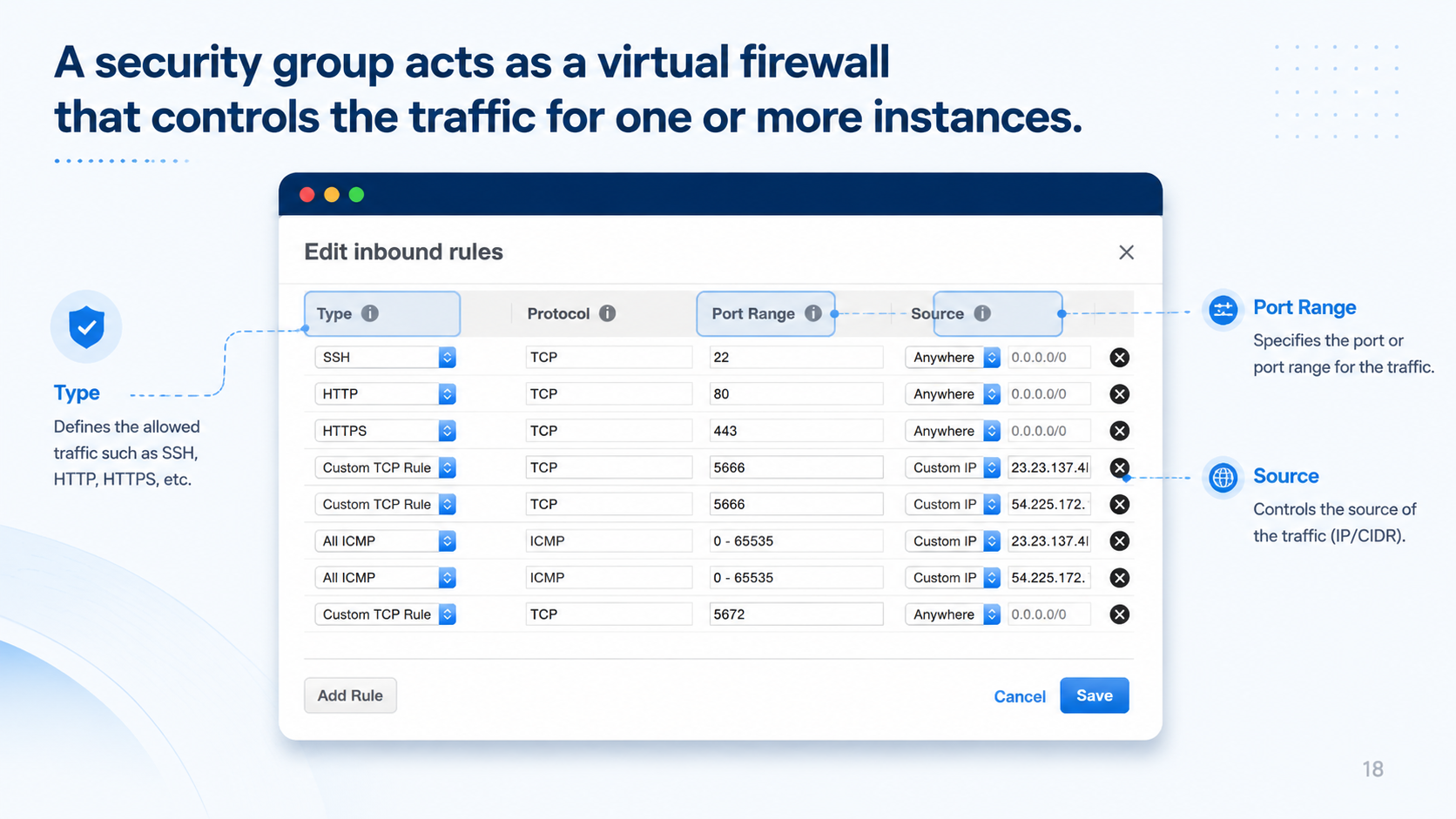This screenshot has height=819, width=1456.
Task: Click the 23.23.137 IP field in Custom TCP row
Action: (x=1049, y=467)
